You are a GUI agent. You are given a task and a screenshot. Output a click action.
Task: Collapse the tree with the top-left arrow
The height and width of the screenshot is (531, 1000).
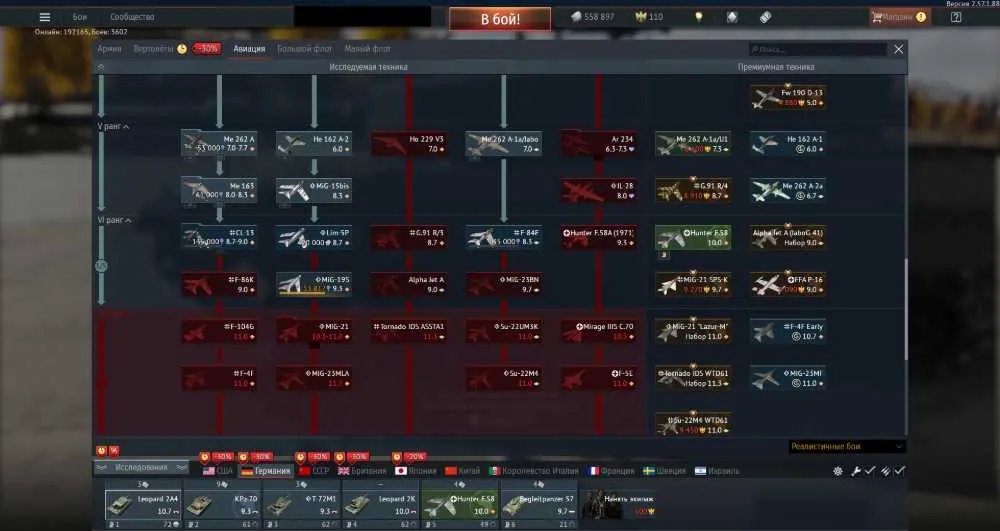(101, 67)
